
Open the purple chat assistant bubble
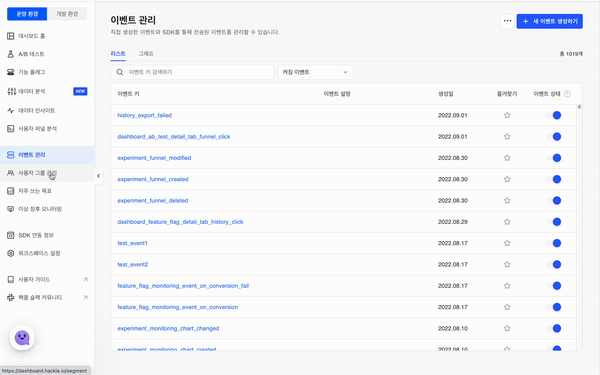click(x=22, y=338)
